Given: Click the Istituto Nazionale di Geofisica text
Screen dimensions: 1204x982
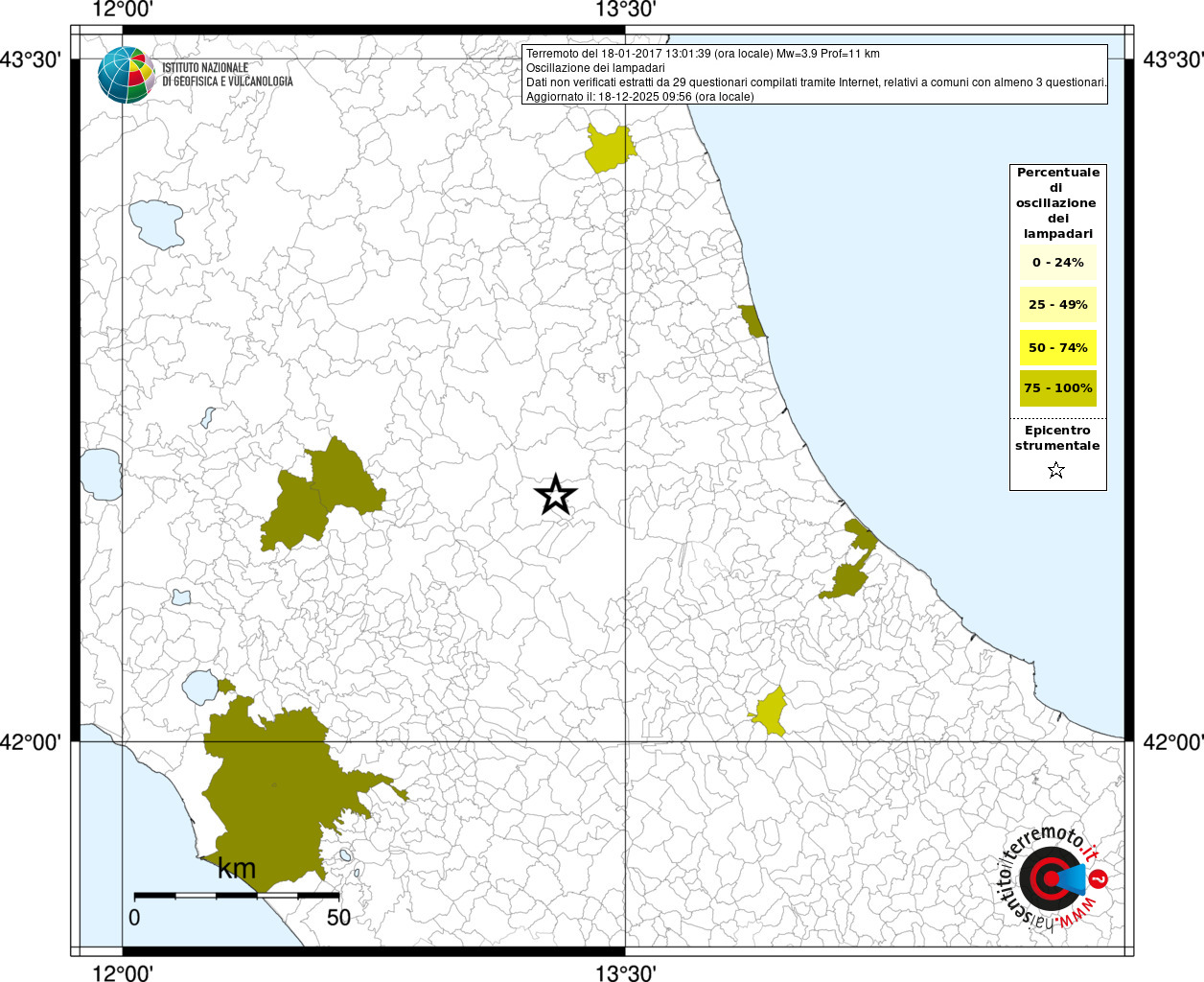Looking at the screenshot, I should [x=227, y=75].
